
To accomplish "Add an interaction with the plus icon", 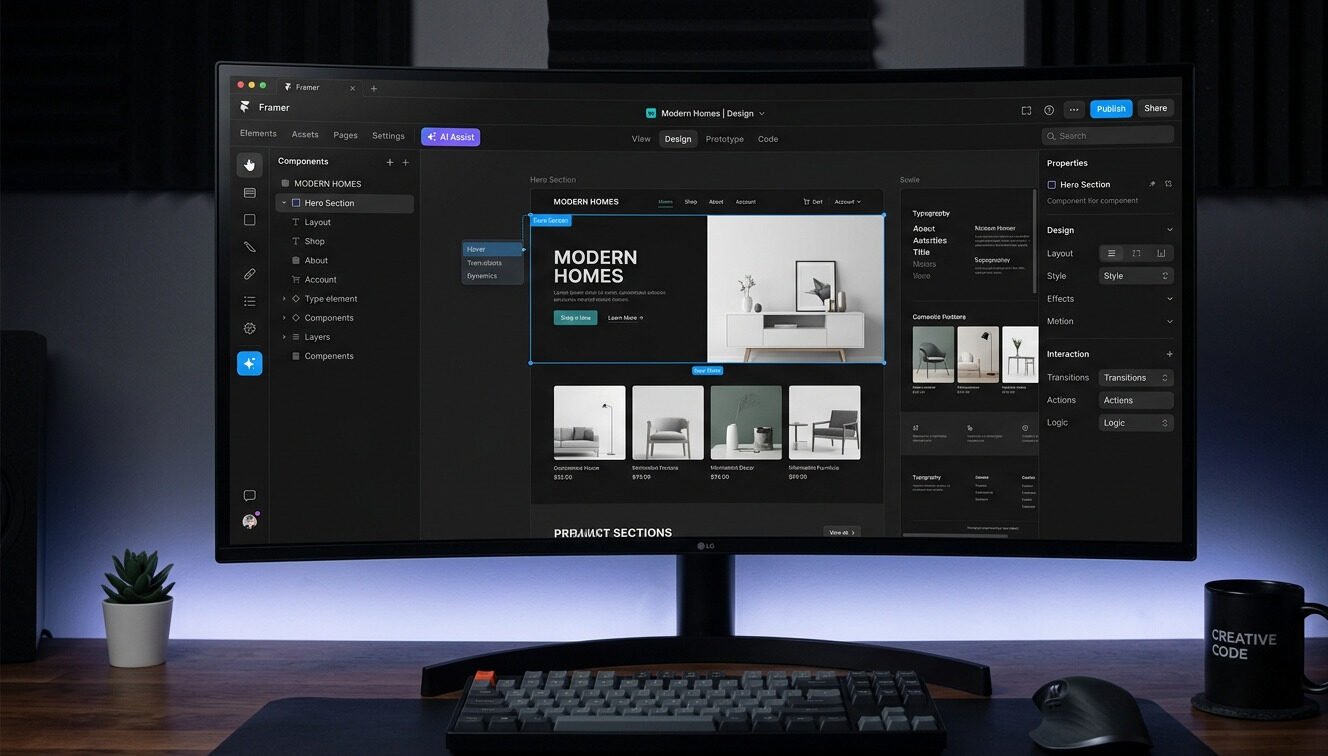I will [1169, 354].
